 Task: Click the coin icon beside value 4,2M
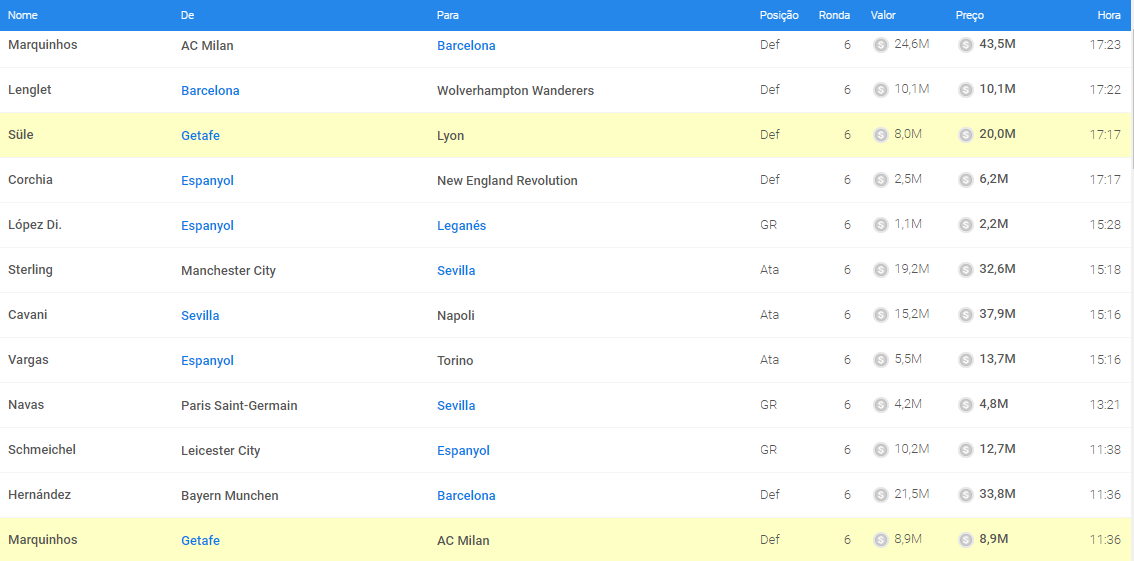coord(880,405)
